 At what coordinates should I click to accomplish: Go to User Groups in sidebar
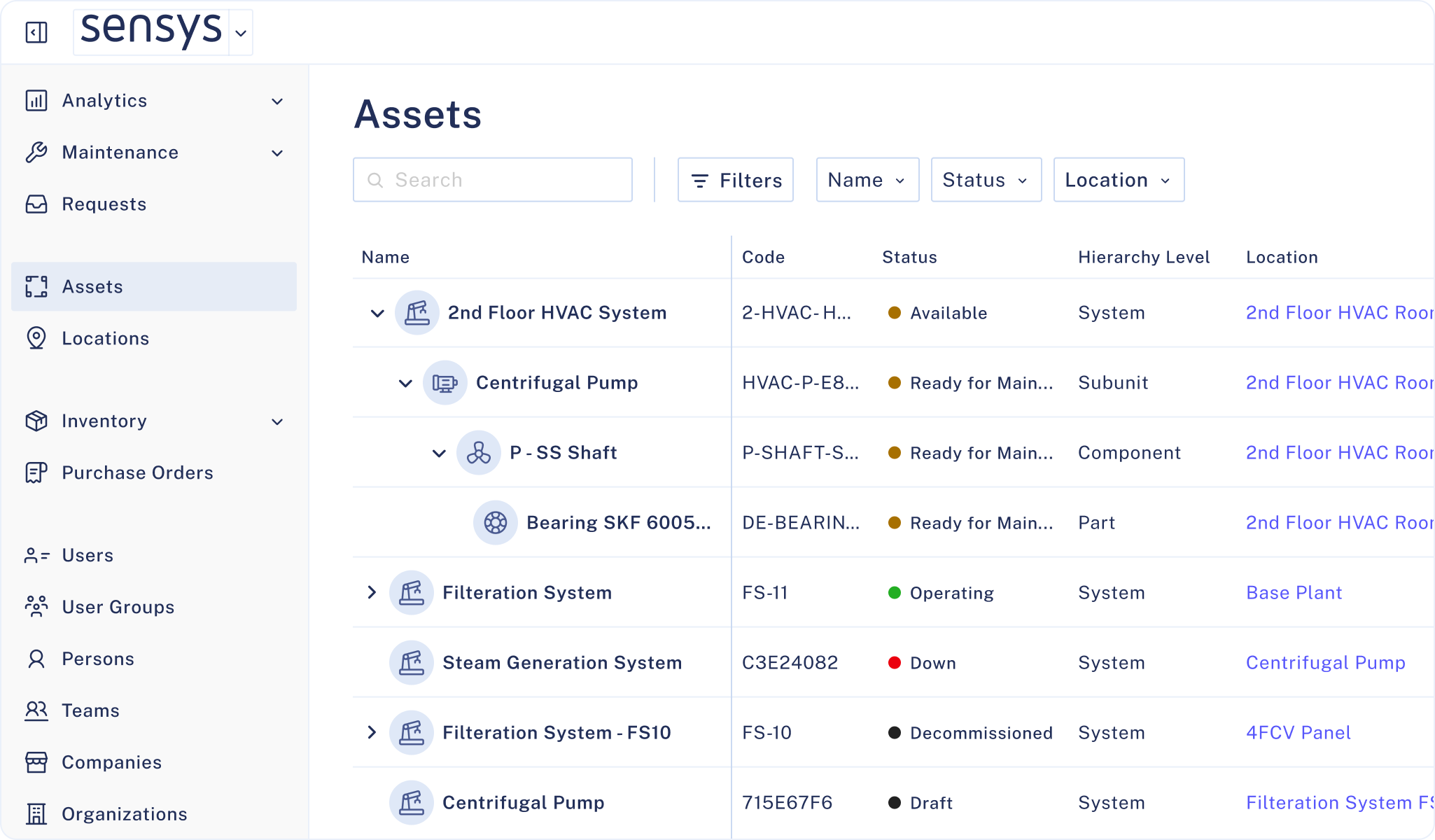point(118,607)
